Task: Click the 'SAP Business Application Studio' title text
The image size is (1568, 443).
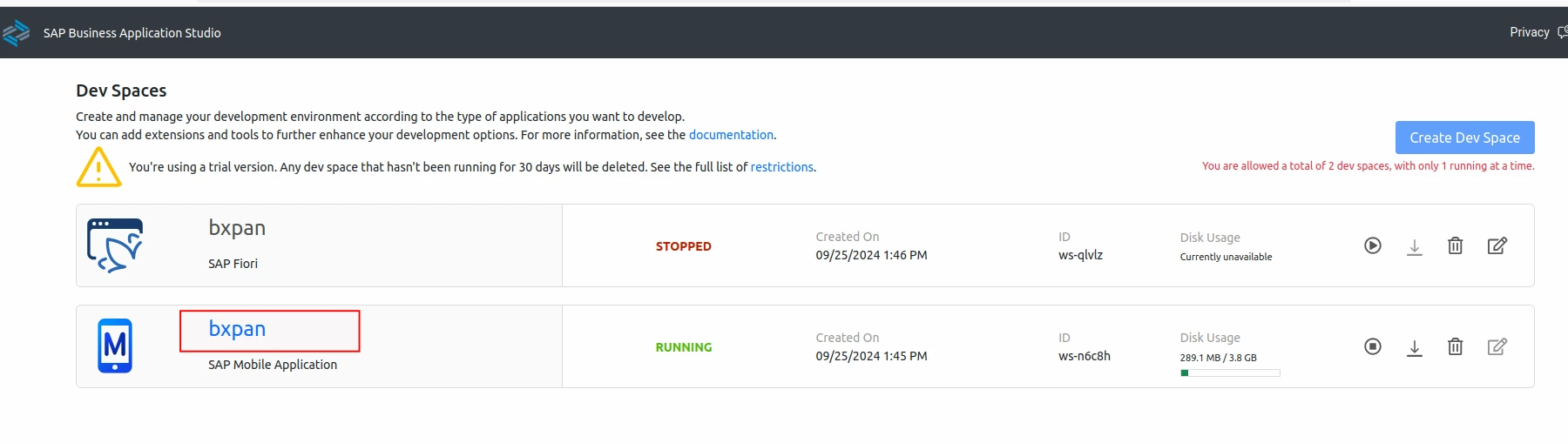Action: 132,33
